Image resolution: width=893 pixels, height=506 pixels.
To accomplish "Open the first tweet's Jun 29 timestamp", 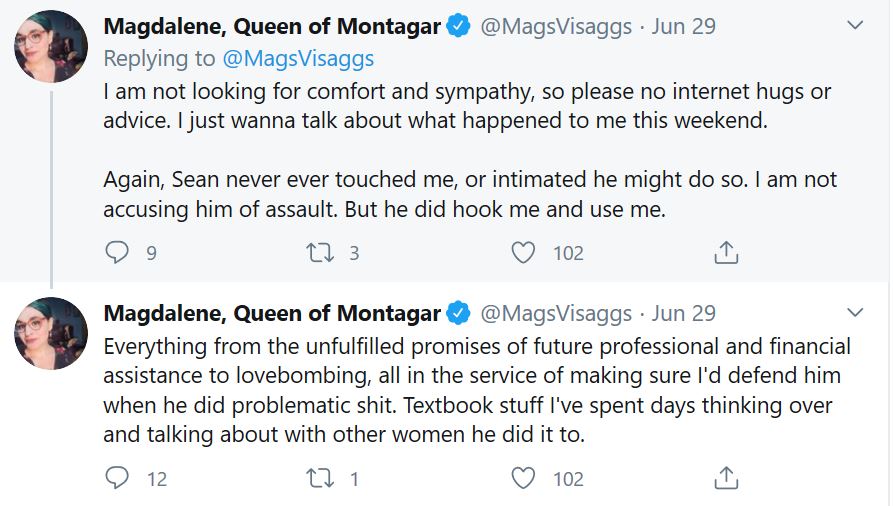I will click(684, 27).
